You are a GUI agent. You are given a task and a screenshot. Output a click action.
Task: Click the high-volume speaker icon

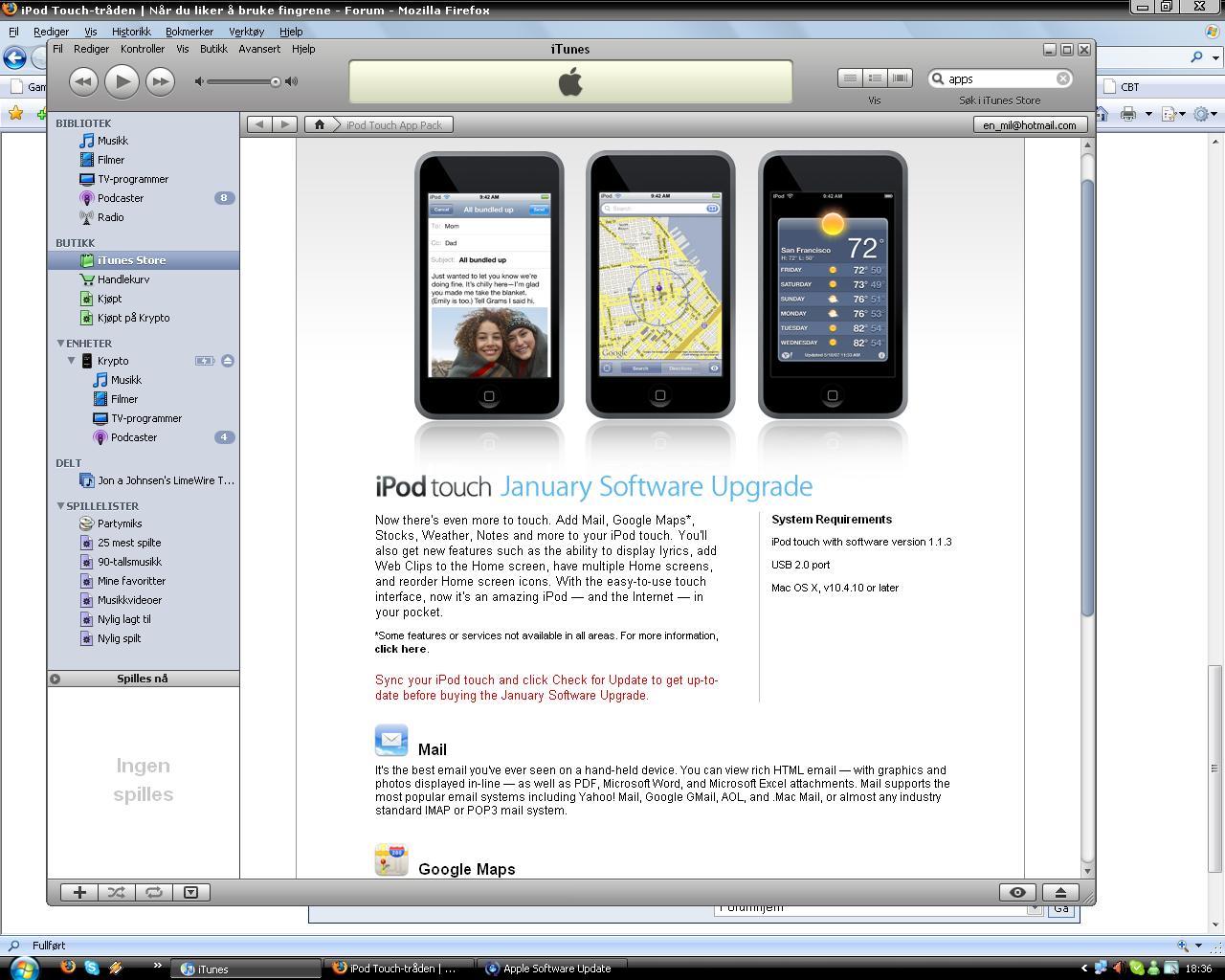click(x=291, y=81)
